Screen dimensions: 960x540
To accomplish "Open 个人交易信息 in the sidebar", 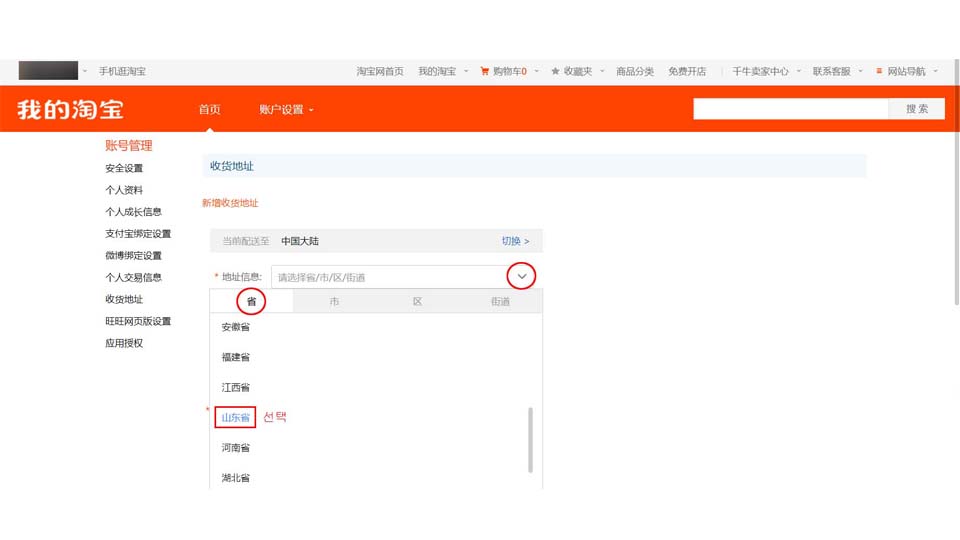I will pyautogui.click(x=133, y=277).
